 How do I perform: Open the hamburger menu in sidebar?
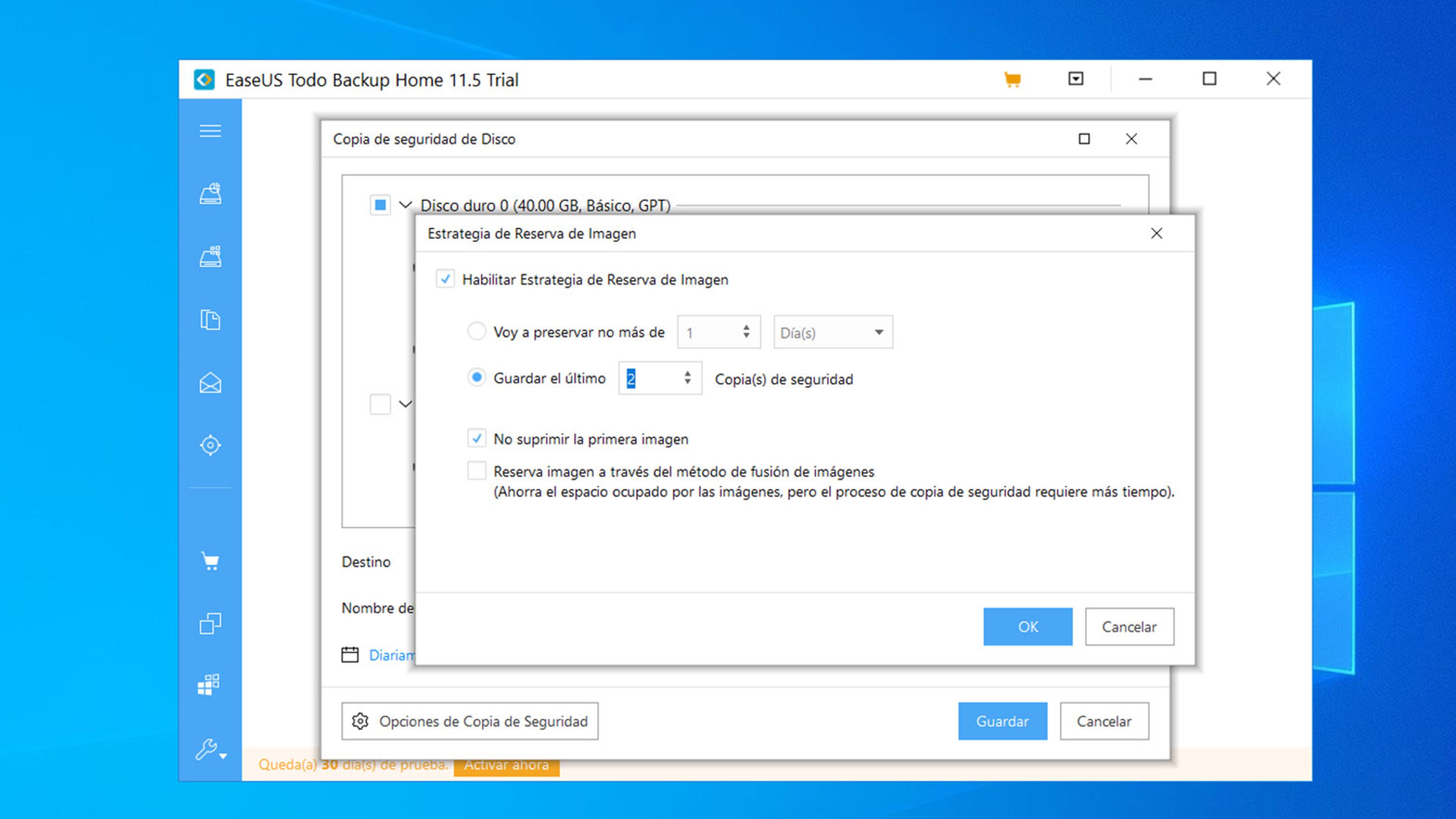pyautogui.click(x=210, y=130)
